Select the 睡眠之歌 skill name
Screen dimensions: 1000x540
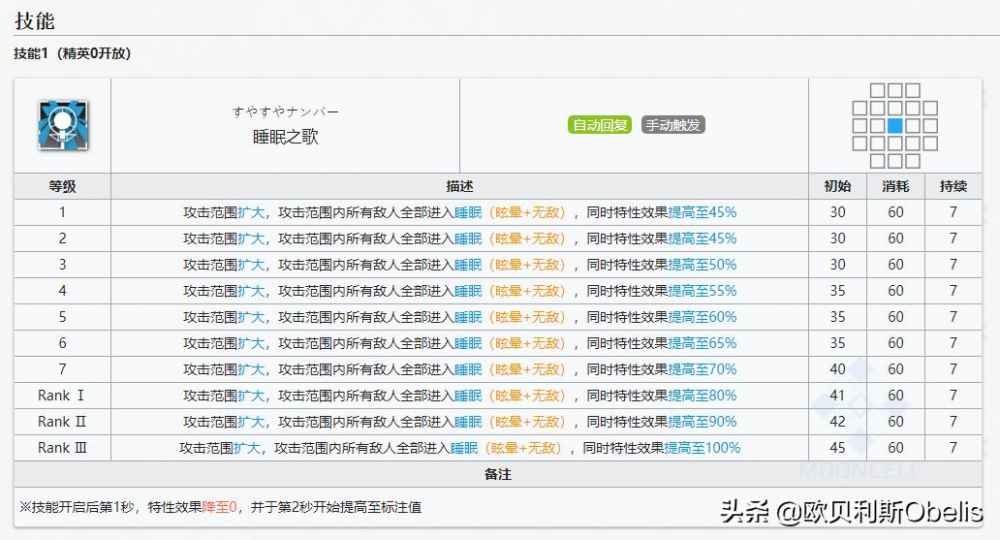285,137
